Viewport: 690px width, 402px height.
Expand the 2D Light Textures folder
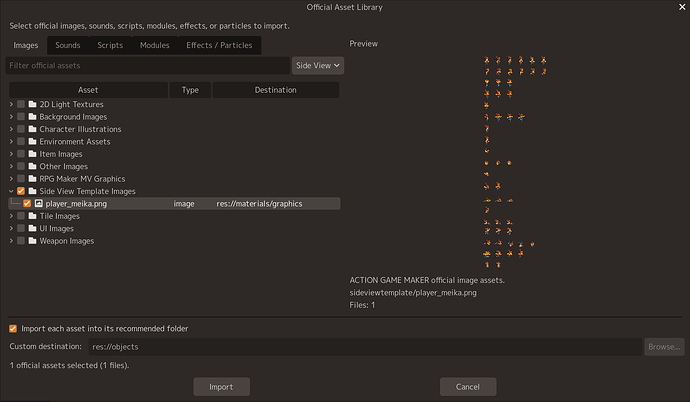coord(11,104)
